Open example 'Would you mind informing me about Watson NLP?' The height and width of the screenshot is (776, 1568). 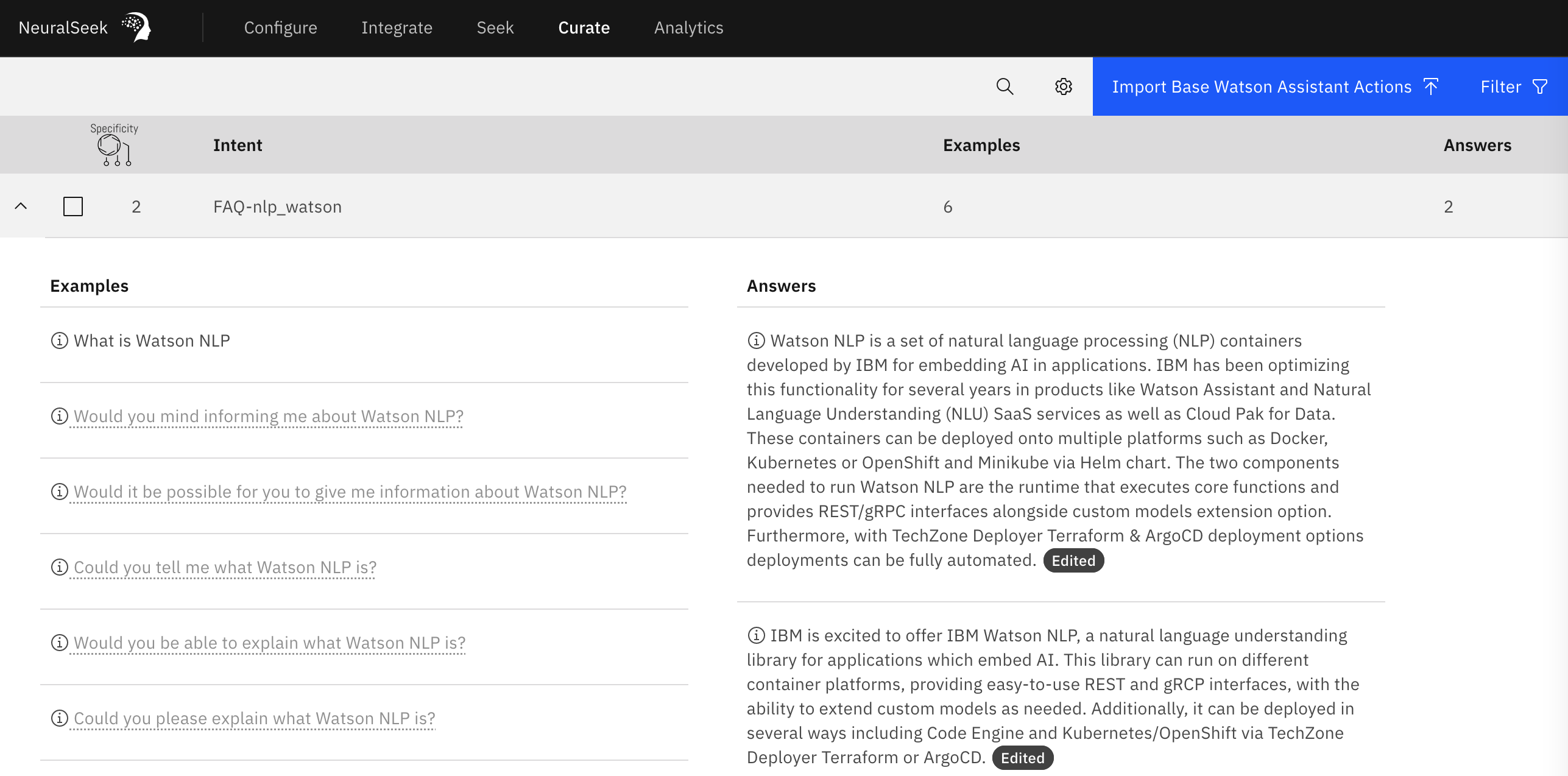point(269,416)
